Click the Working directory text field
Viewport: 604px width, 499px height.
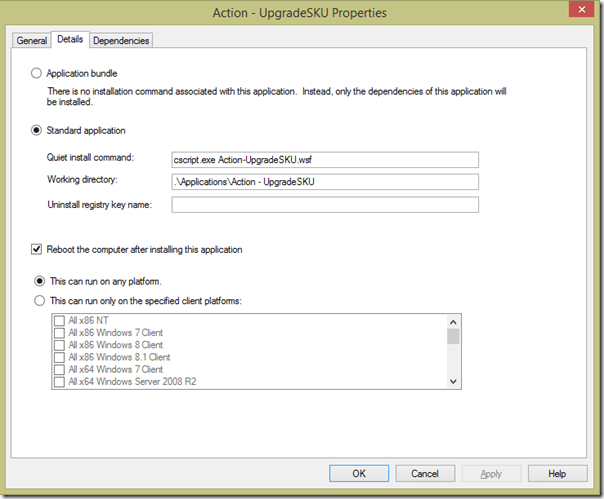point(325,182)
